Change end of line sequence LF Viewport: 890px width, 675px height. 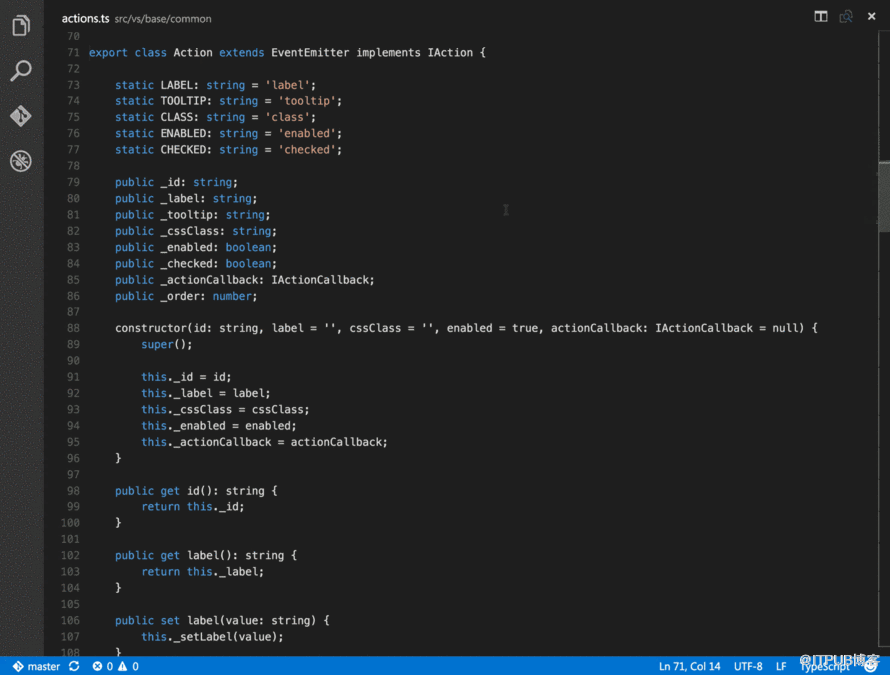tap(781, 666)
